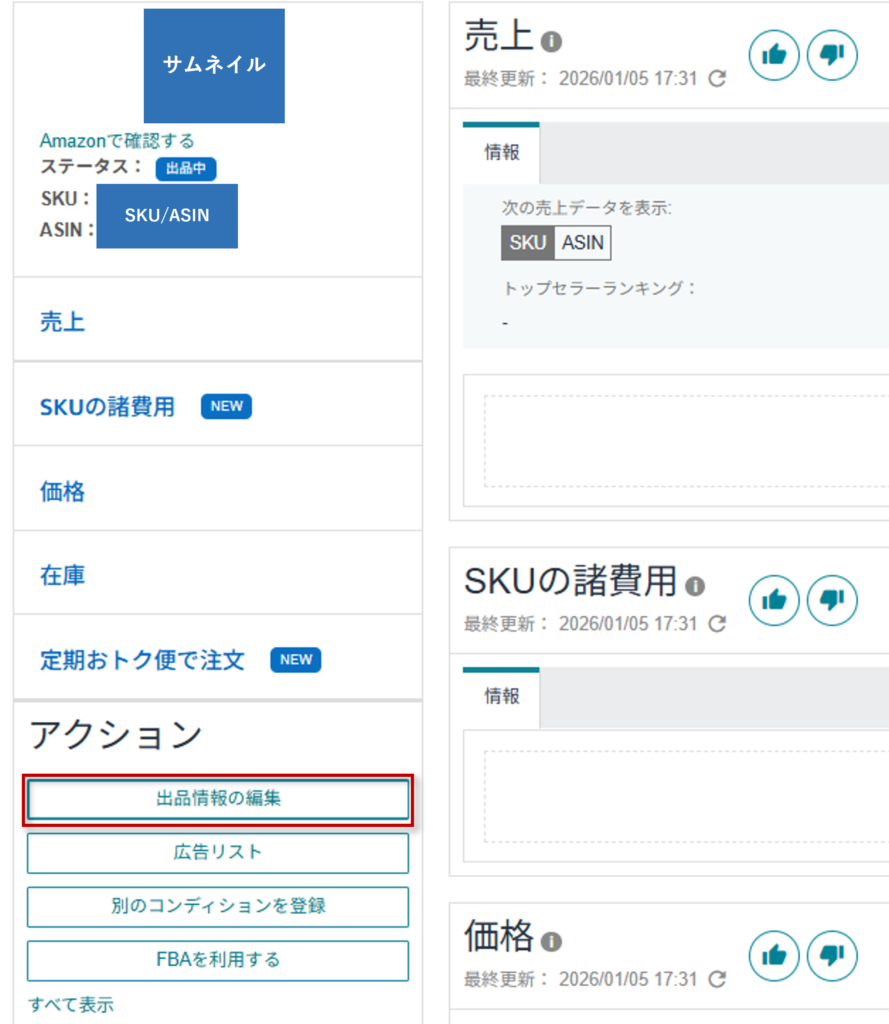Open the 情報 tab in SKUの諸費用 panel

pos(500,698)
